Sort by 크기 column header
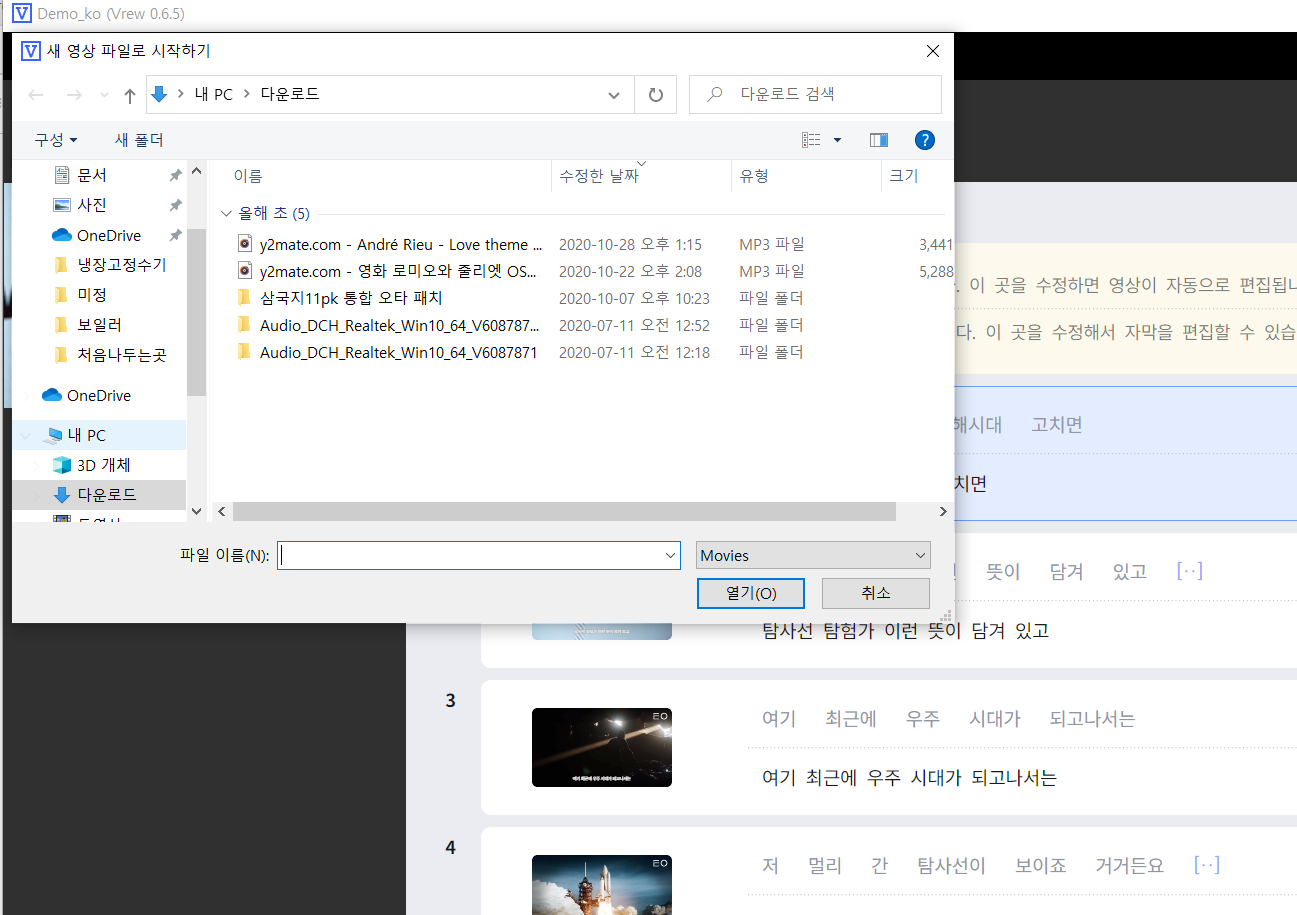1297x915 pixels. coord(904,176)
